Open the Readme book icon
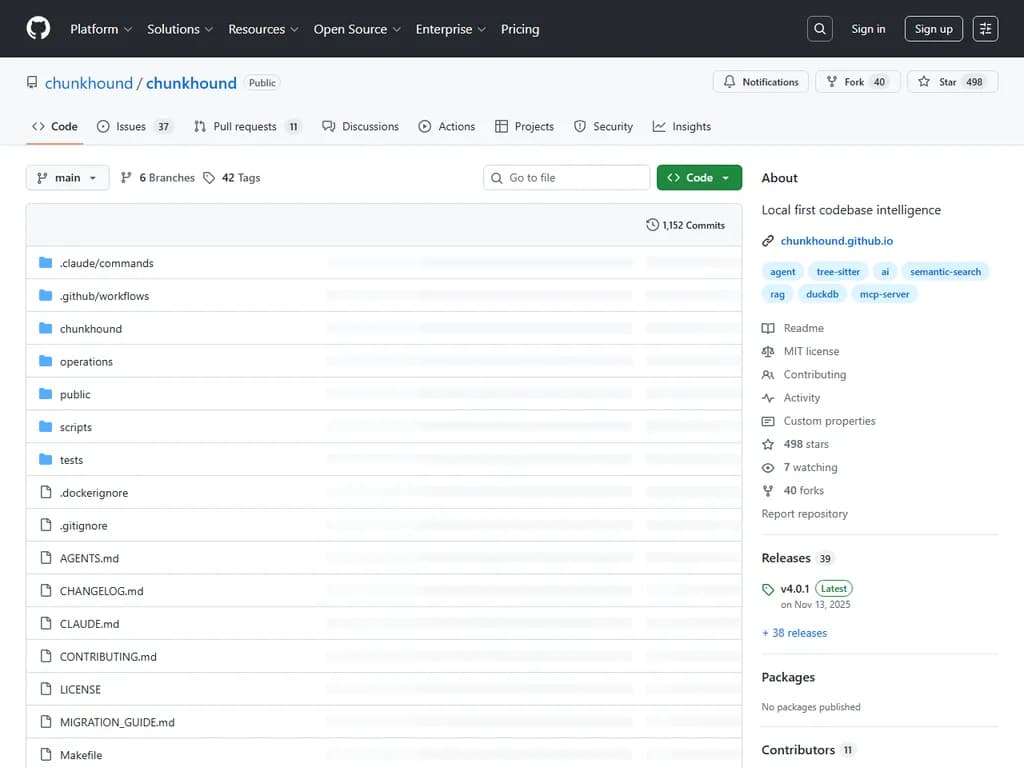1024x768 pixels. coord(767,328)
